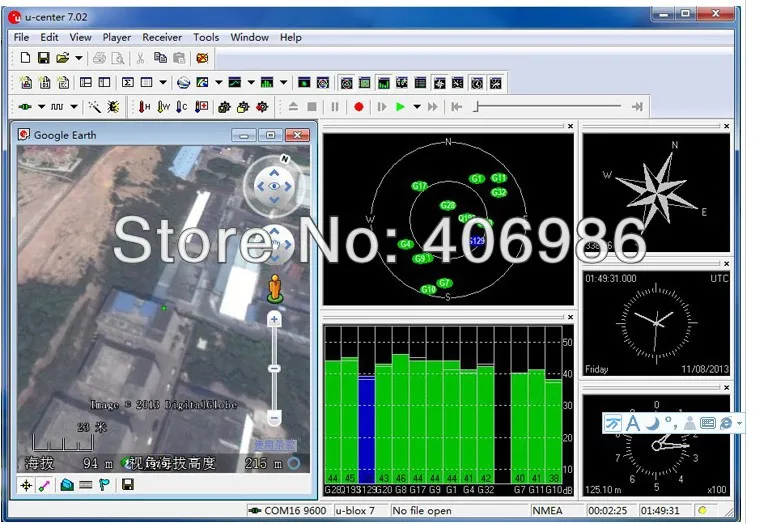Expand the histogram view dropdown arrow
The height and width of the screenshot is (524, 760).
click(x=284, y=83)
